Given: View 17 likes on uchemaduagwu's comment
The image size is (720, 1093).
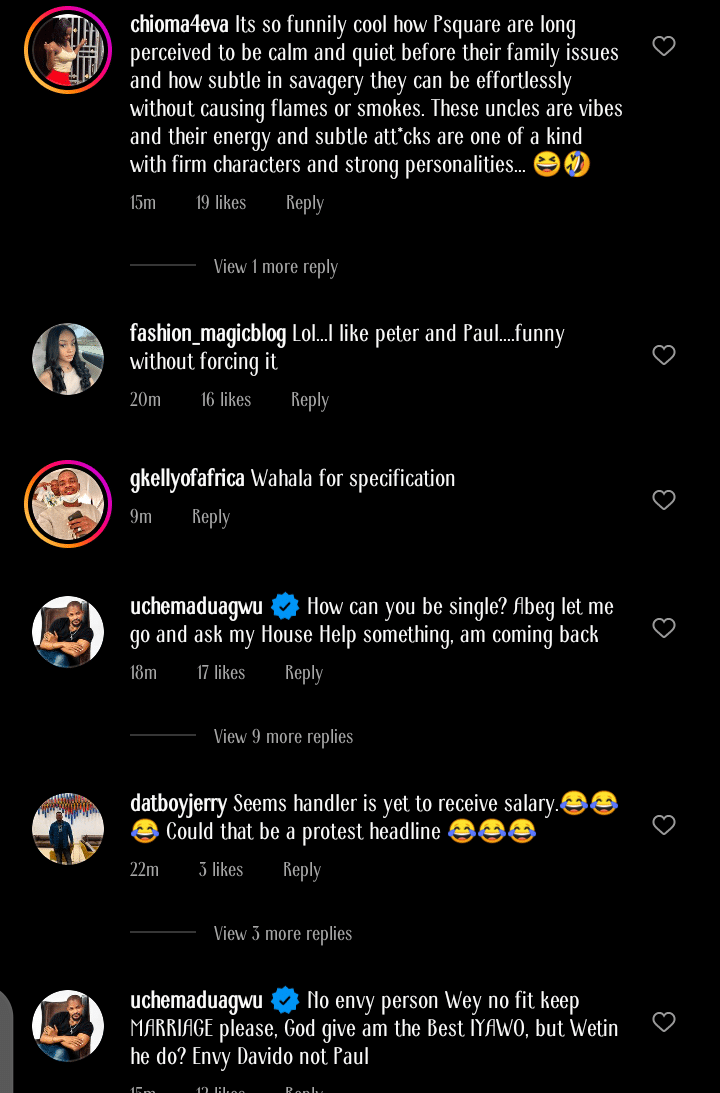Looking at the screenshot, I should pyautogui.click(x=221, y=673).
